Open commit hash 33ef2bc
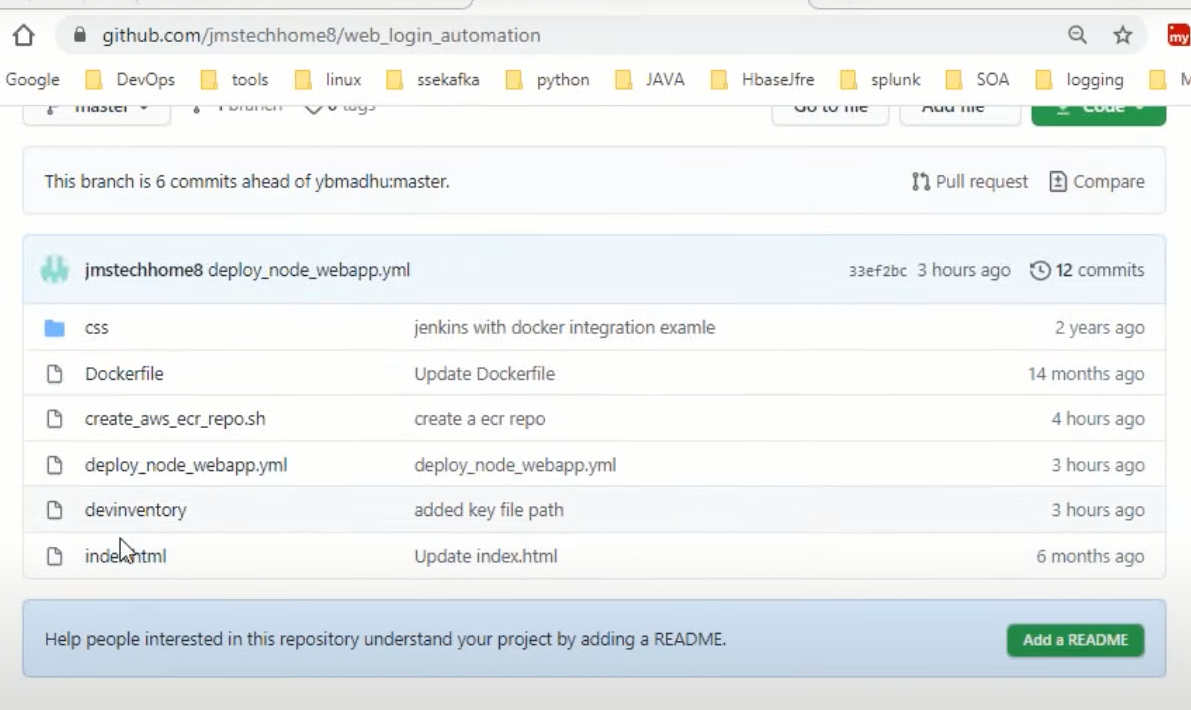Screen dimensions: 1191x710 (x=877, y=271)
